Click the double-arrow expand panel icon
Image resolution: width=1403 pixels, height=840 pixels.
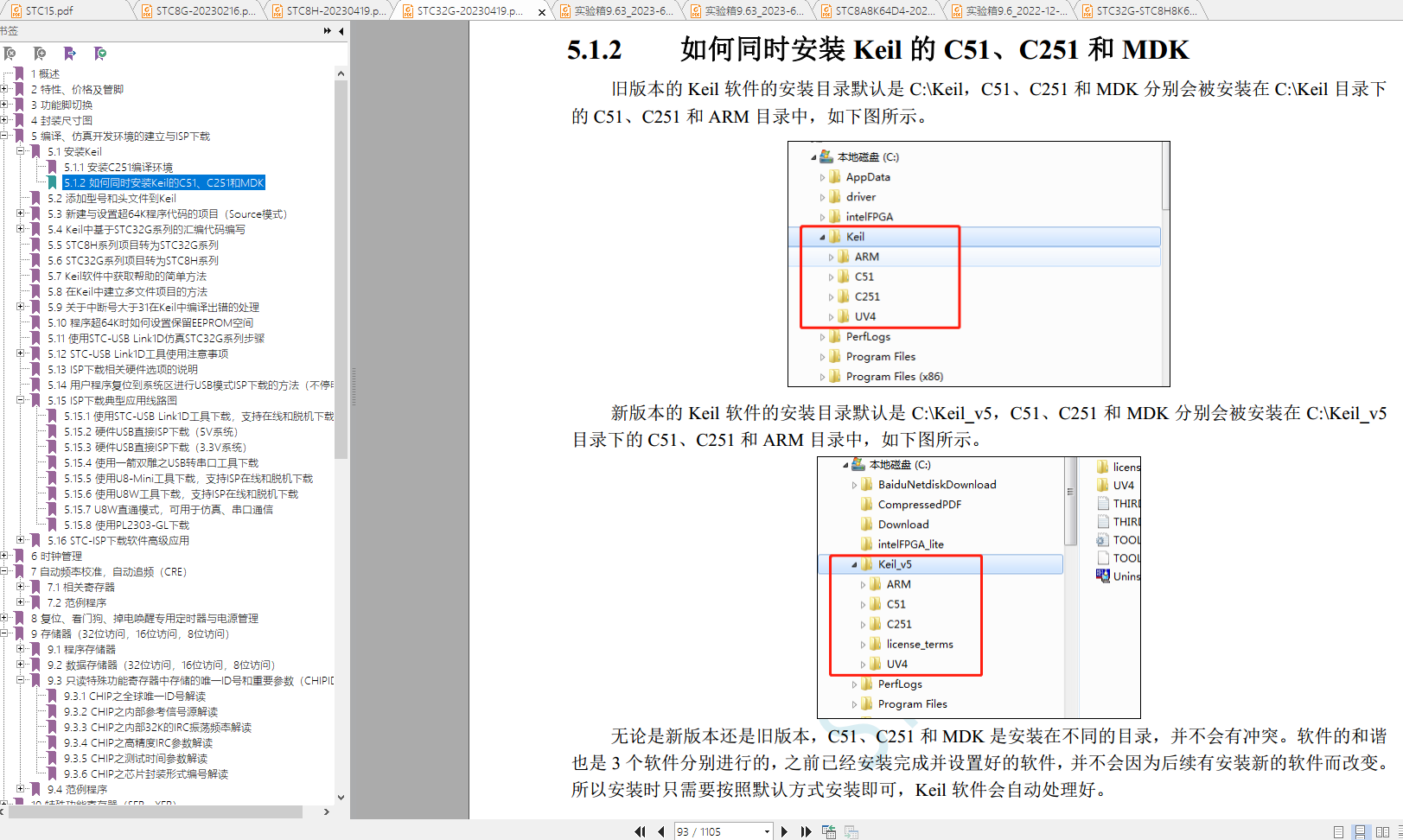(328, 31)
